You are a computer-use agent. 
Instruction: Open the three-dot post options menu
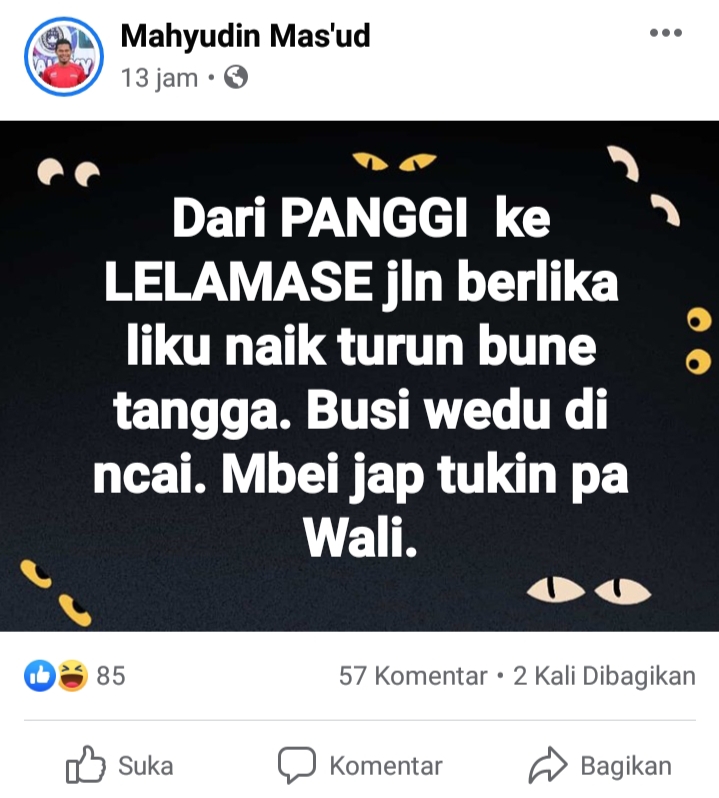[x=666, y=33]
